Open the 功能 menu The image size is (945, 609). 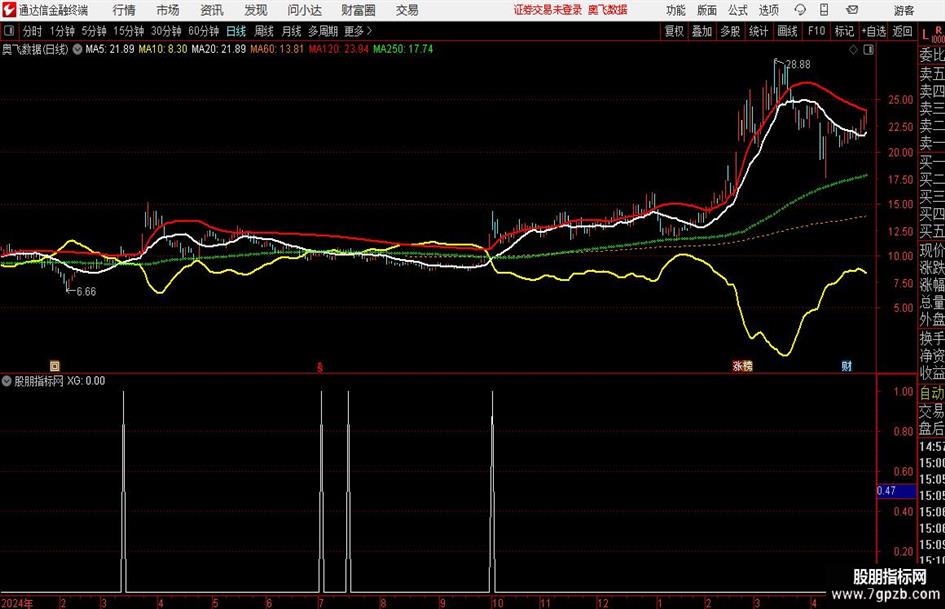coord(676,10)
